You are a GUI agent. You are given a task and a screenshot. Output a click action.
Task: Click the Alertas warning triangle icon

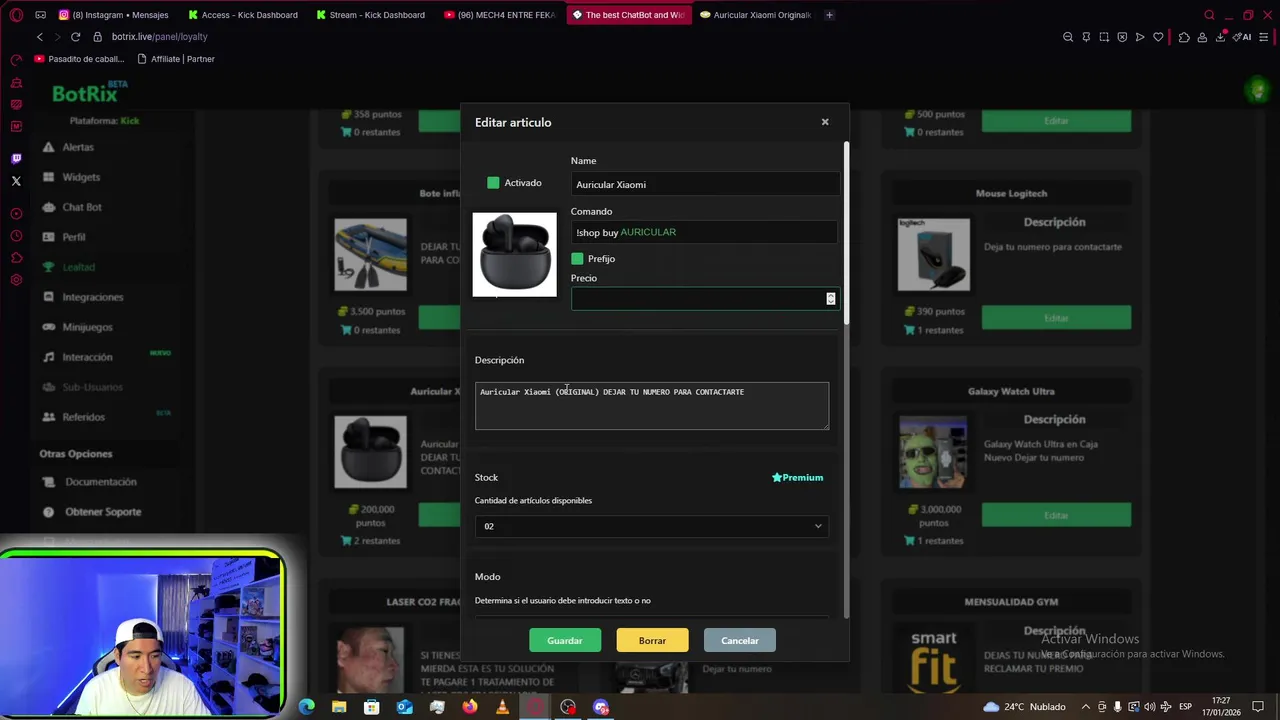coord(48,147)
